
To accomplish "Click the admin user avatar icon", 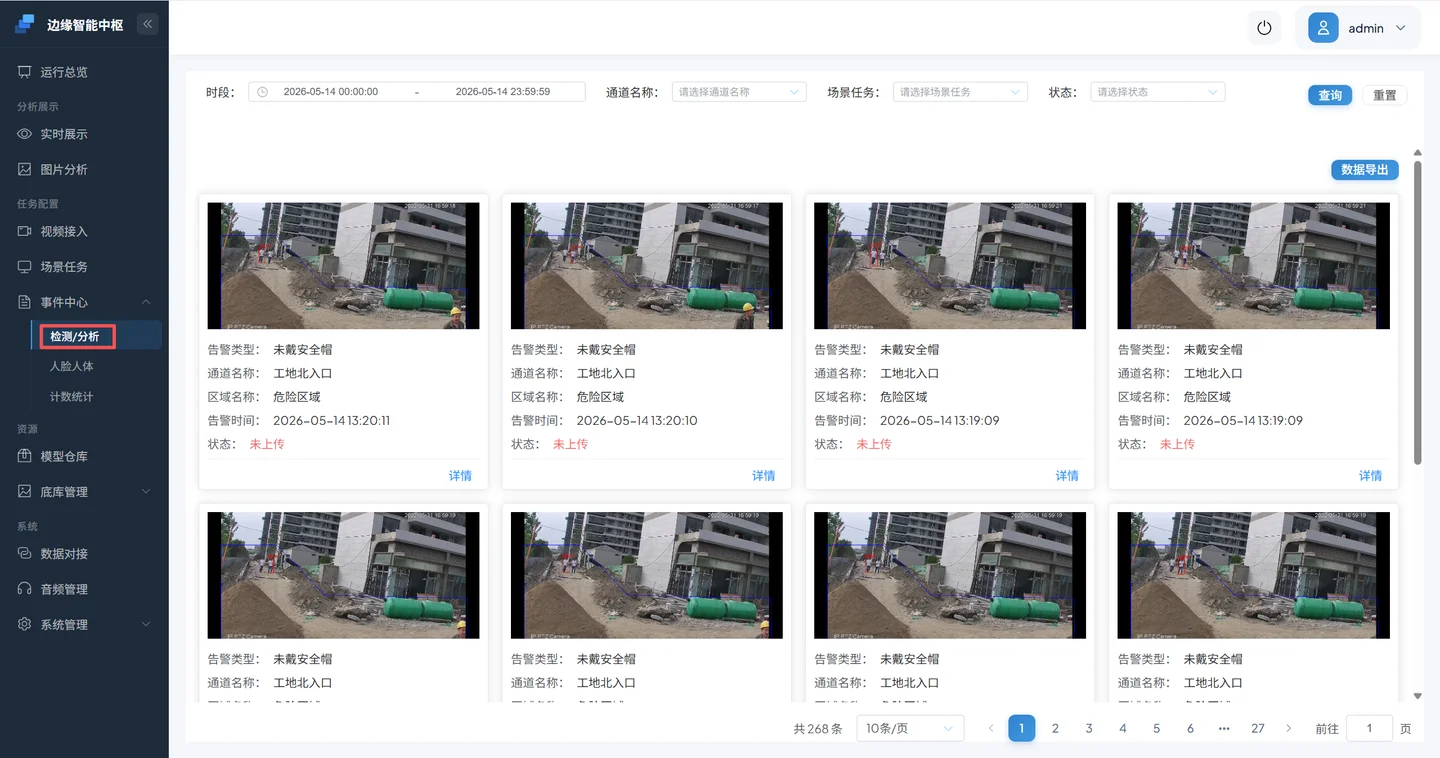I will click(x=1323, y=28).
